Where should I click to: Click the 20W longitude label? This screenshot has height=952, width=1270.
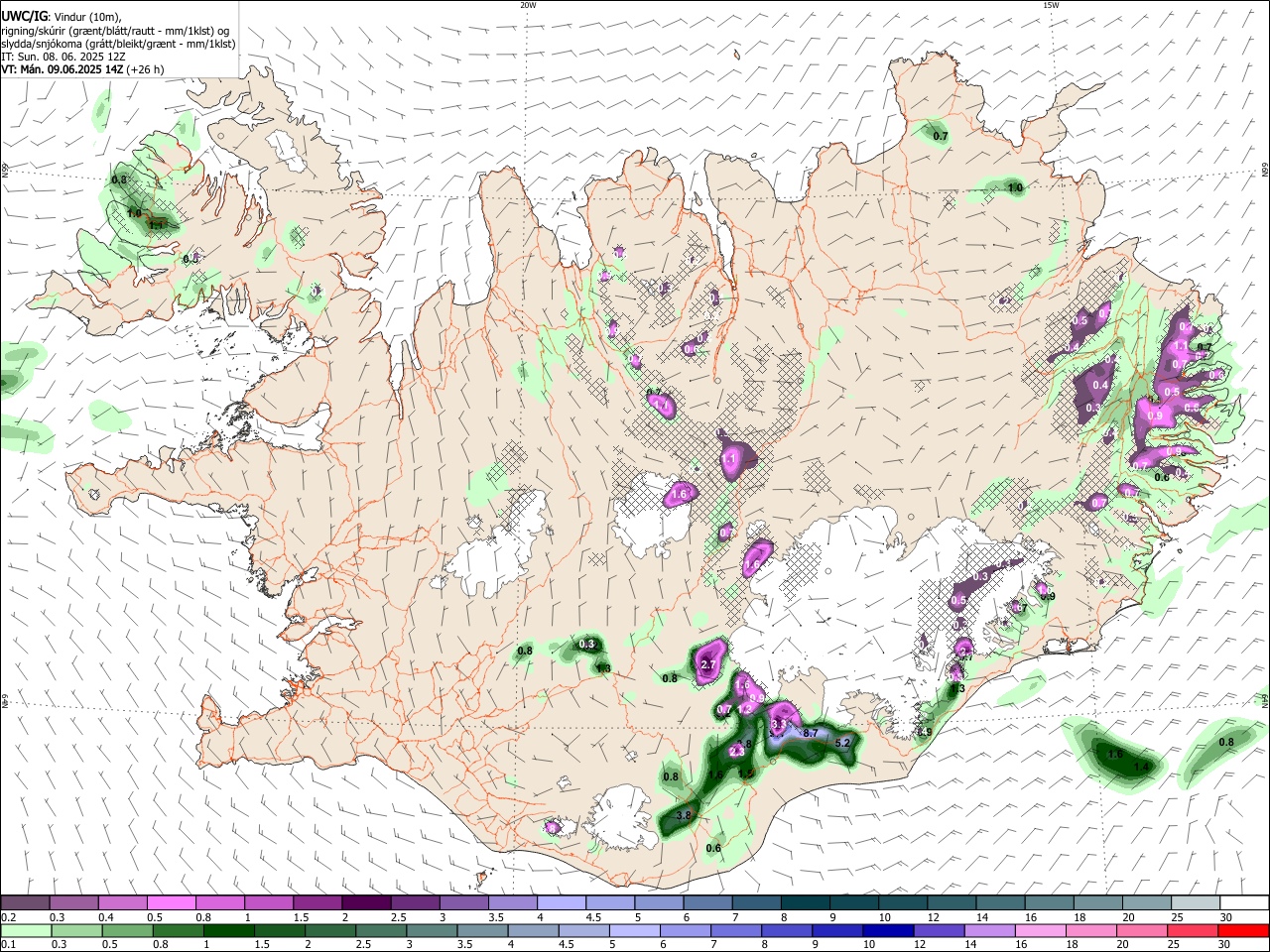tap(528, 5)
